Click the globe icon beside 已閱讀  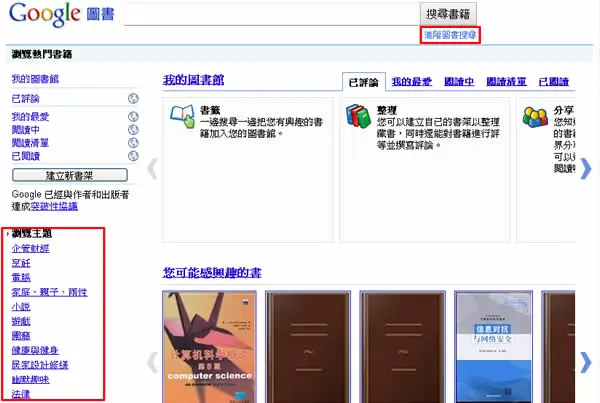click(x=133, y=156)
